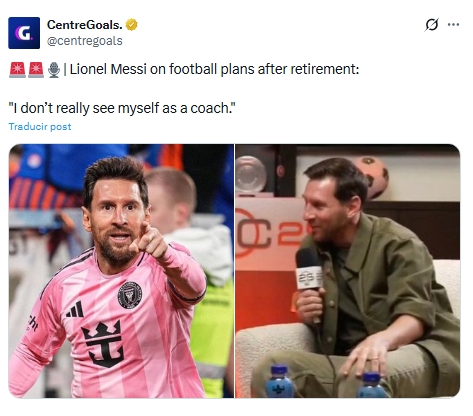The image size is (473, 416).
Task: Open the three-dot more options menu
Action: pyautogui.click(x=453, y=24)
